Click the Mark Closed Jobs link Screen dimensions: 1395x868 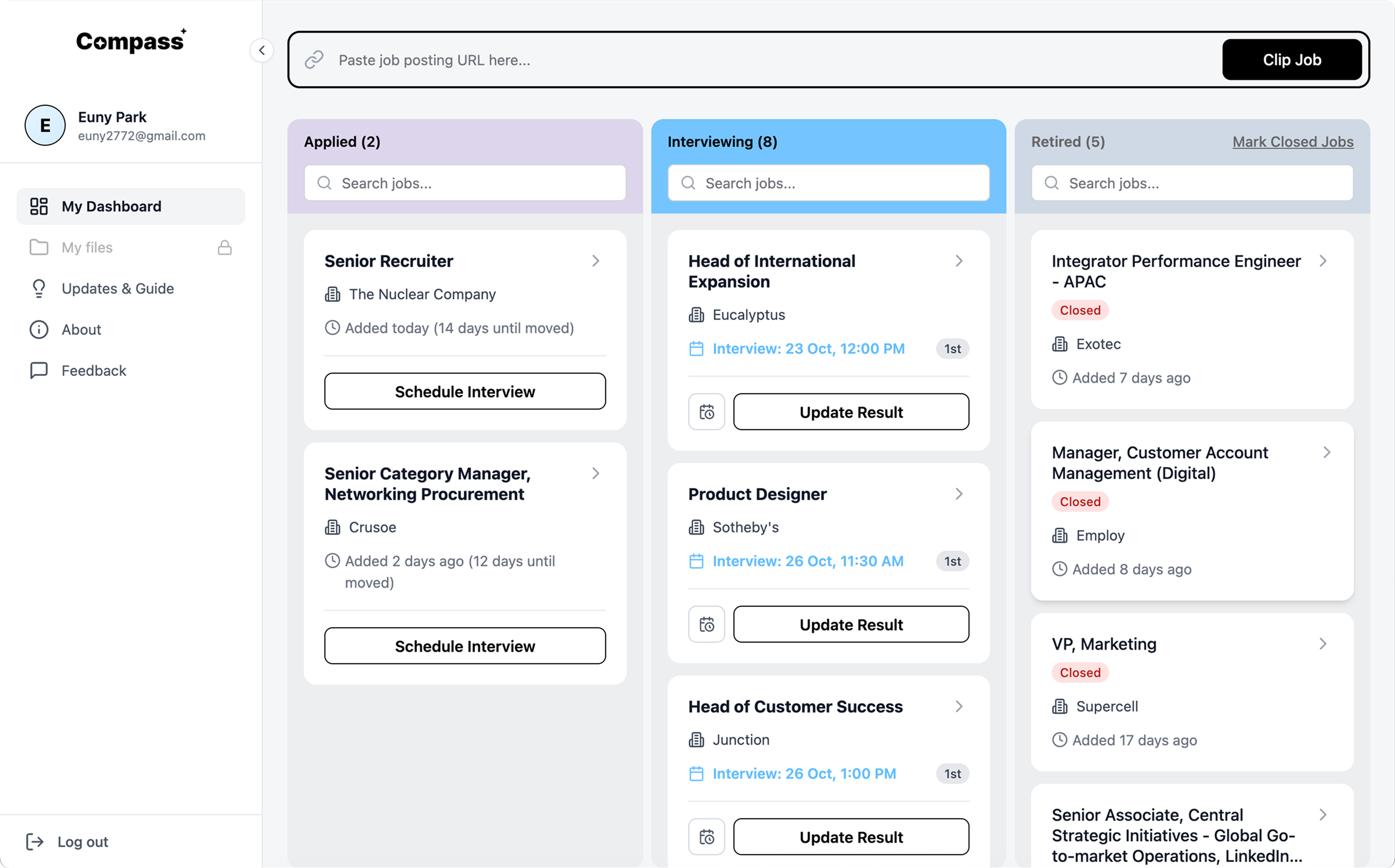point(1292,141)
